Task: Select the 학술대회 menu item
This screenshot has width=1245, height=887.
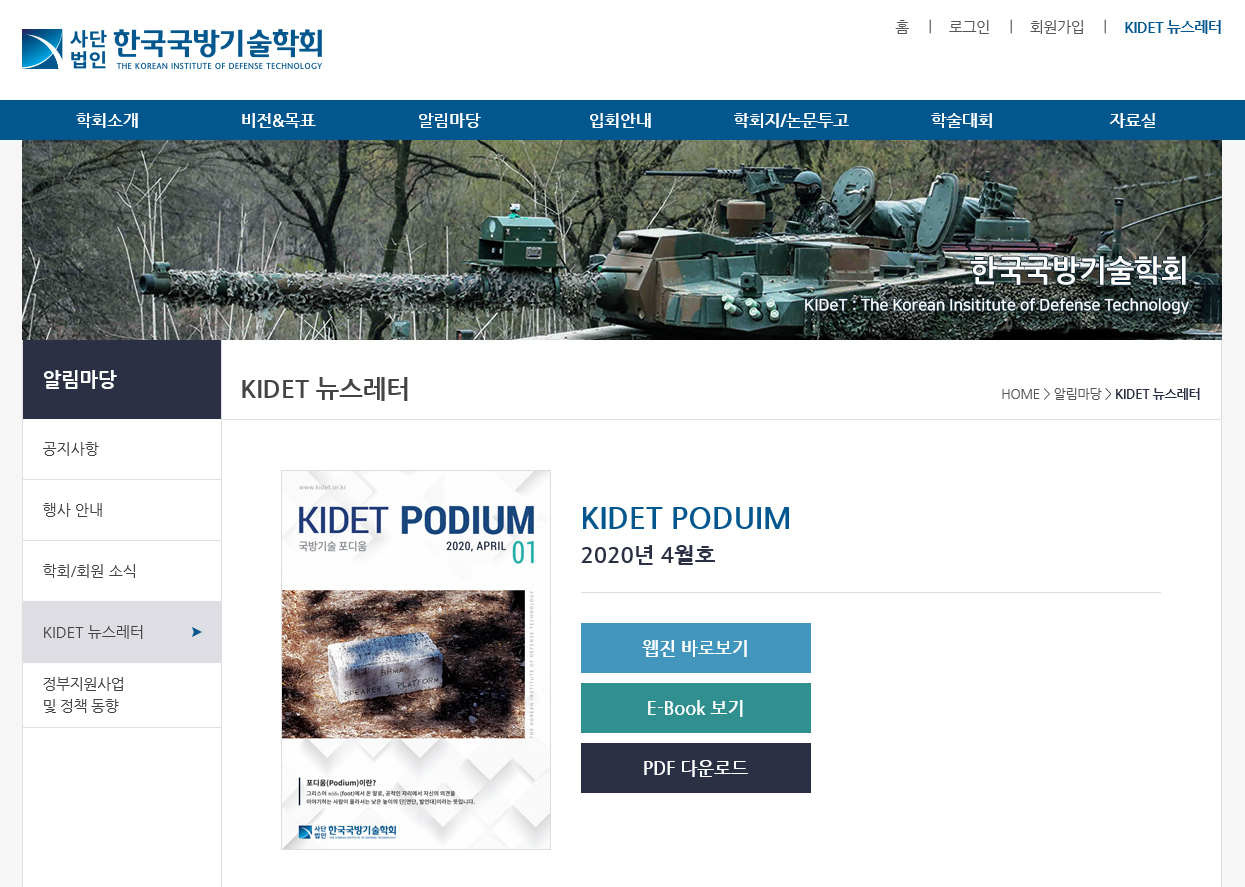Action: 962,120
